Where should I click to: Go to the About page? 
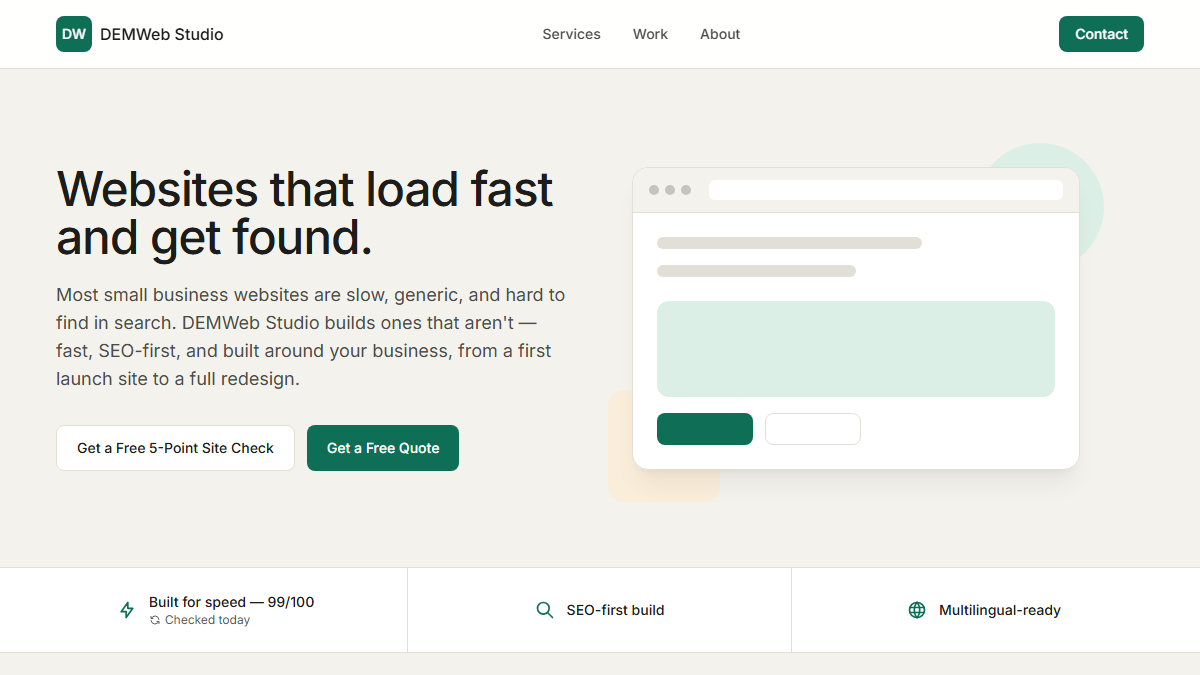point(720,34)
